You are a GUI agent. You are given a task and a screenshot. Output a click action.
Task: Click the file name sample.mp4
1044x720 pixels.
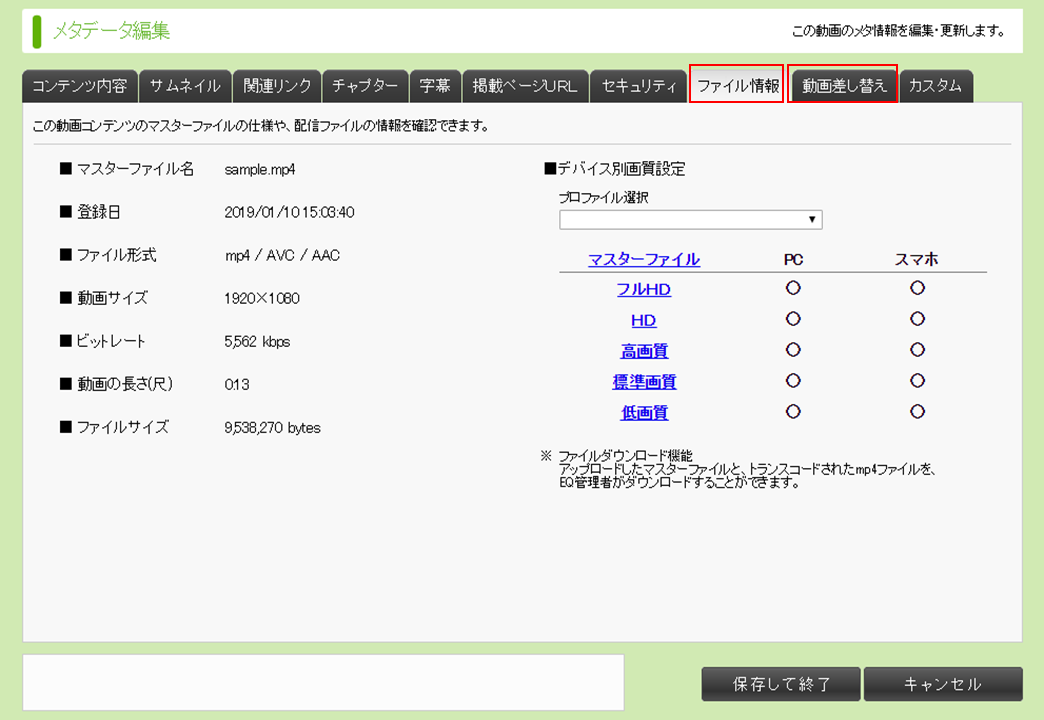coord(260,170)
